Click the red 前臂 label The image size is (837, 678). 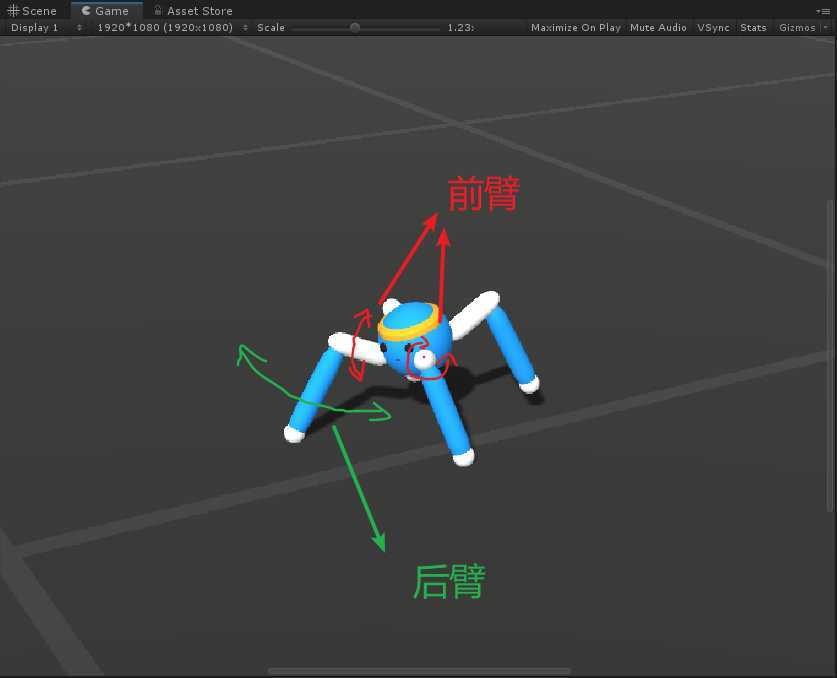click(x=483, y=193)
